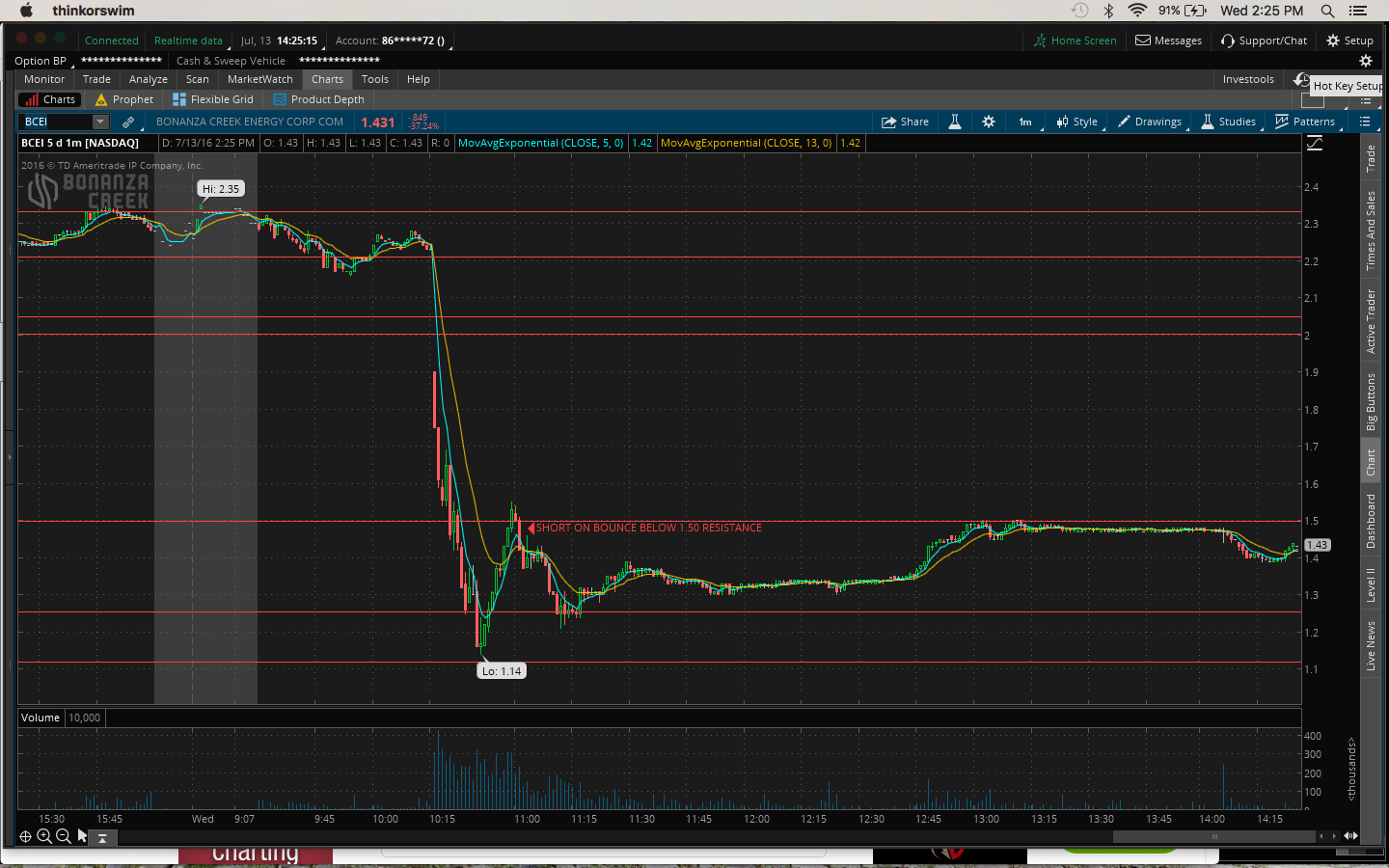Click the chart time-axis expand arrows icon
The width and height of the screenshot is (1389, 868).
pos(1350,836)
